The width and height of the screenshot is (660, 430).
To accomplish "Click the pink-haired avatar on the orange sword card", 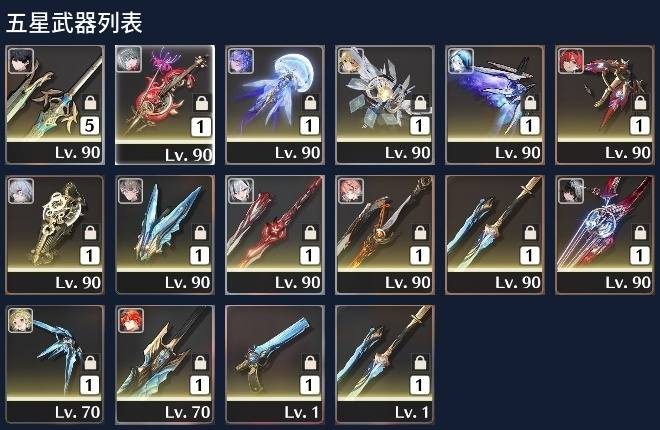I will tap(351, 191).
